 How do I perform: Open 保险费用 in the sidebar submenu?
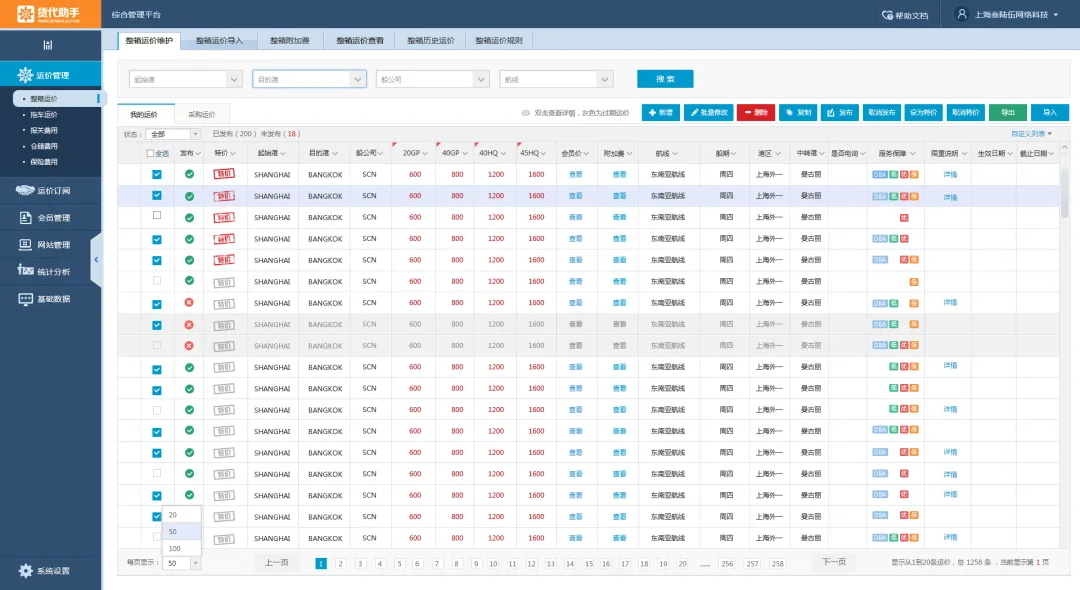coord(44,162)
